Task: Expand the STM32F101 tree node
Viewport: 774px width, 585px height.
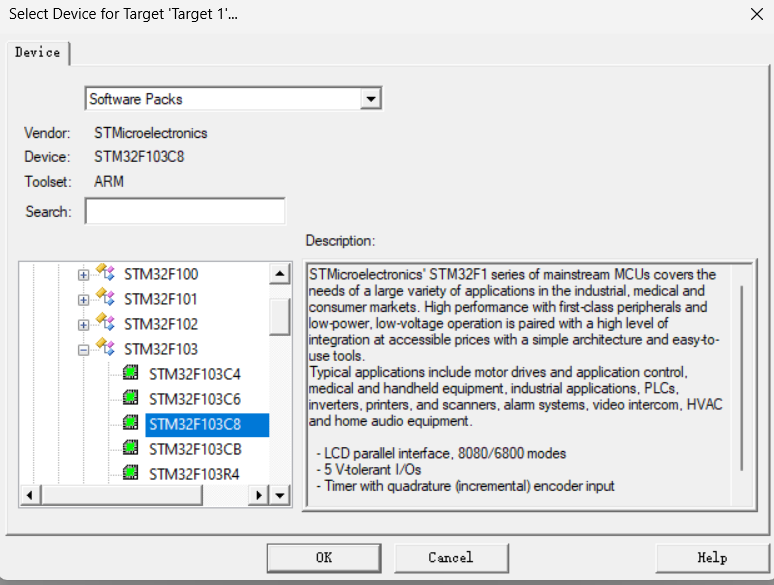Action: click(83, 300)
